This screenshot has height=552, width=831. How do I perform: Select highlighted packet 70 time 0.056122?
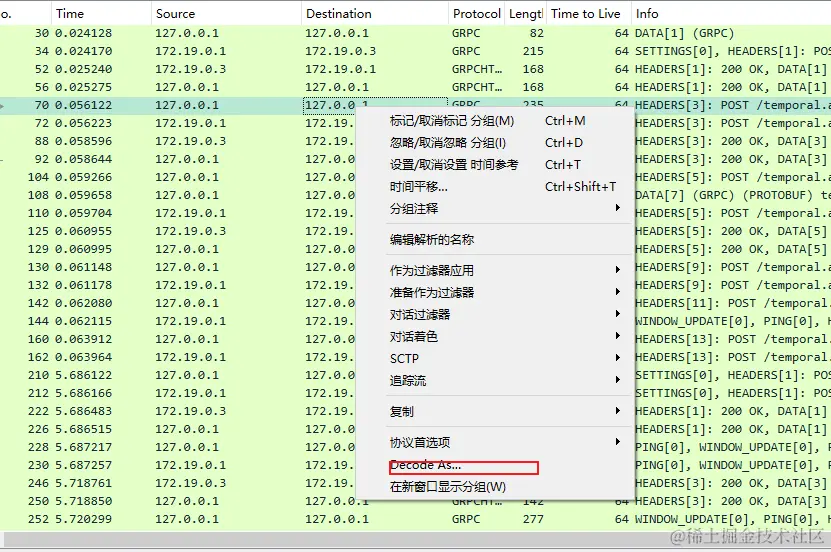point(84,105)
